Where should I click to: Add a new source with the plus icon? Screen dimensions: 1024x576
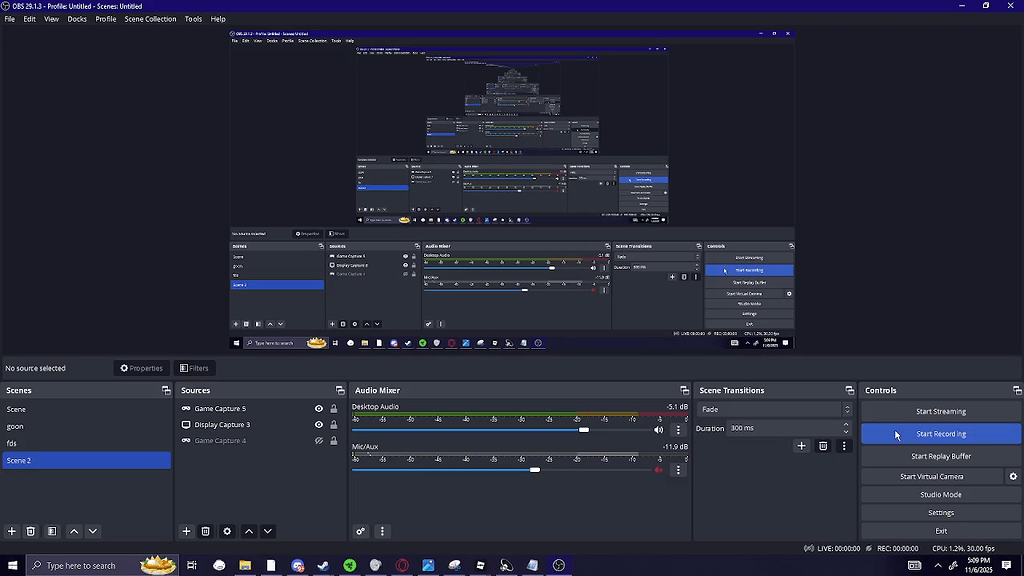(185, 531)
